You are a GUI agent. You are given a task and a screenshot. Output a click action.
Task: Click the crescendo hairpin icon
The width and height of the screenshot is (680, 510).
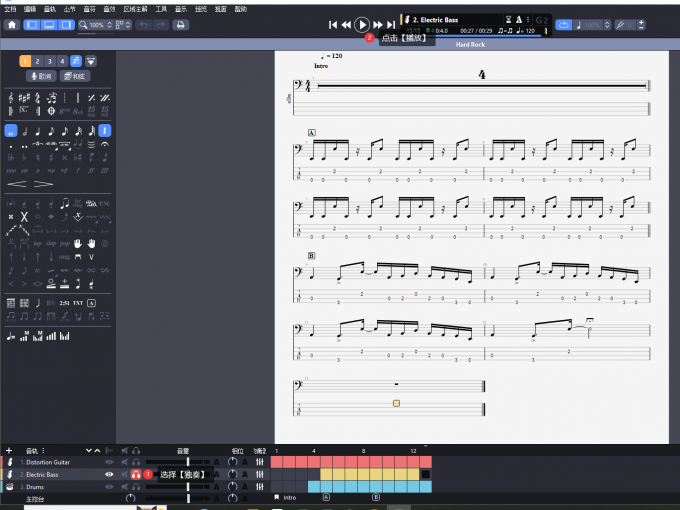tap(16, 184)
